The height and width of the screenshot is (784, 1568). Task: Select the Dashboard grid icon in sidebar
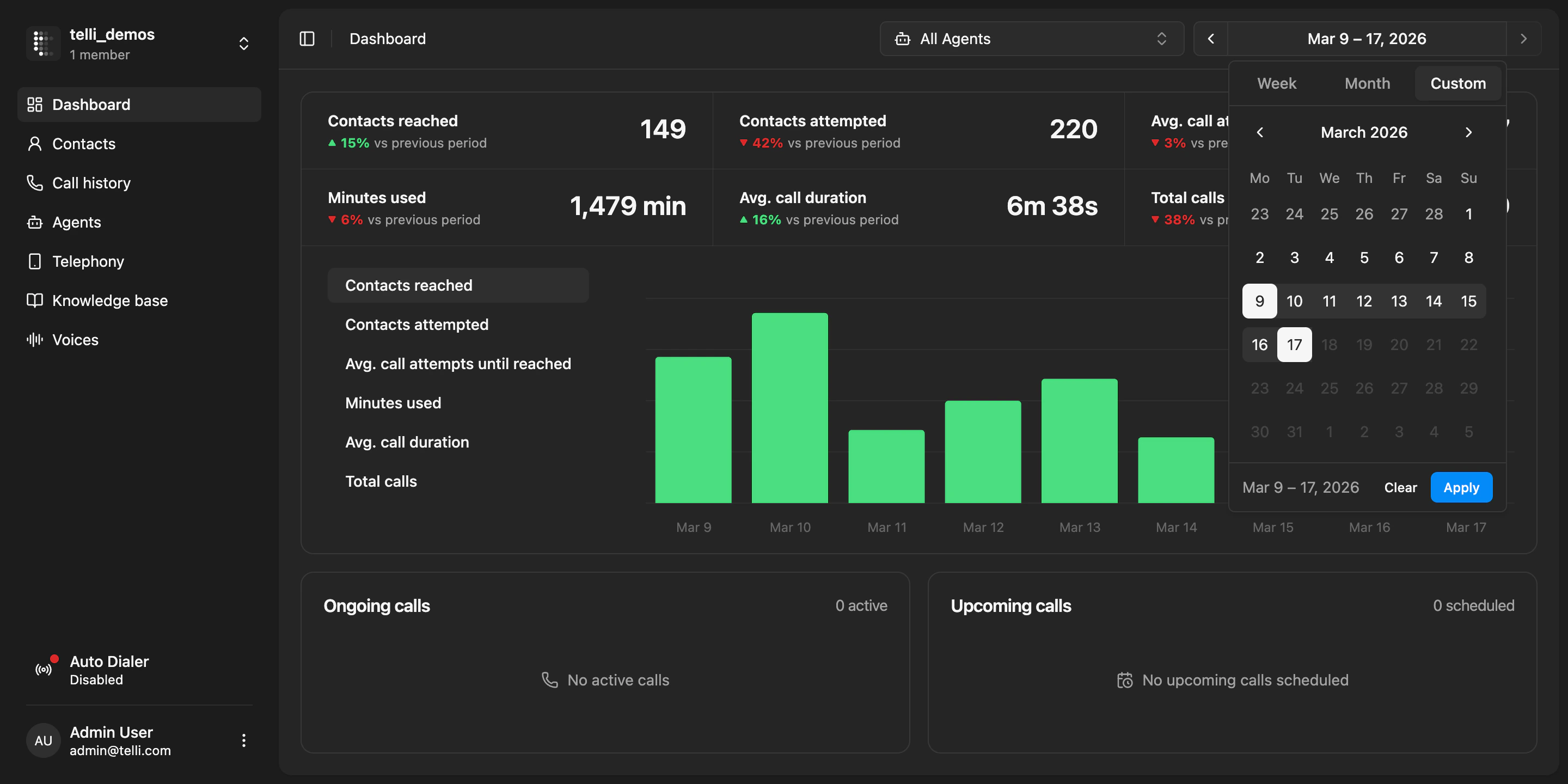(x=35, y=104)
